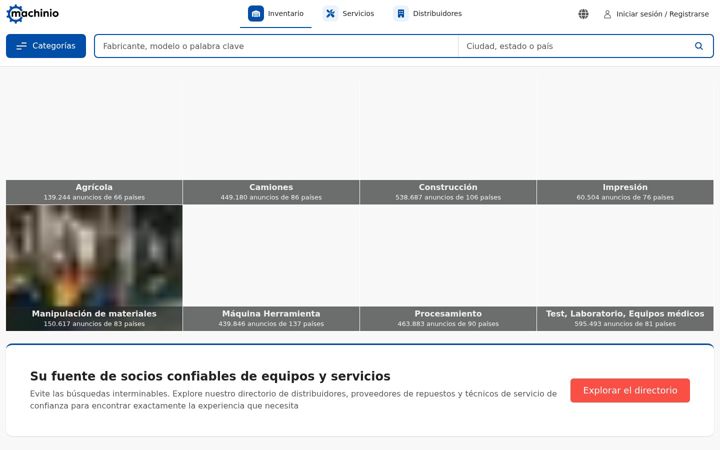Focus the Ciudad, estado o país field
Screen dimensions: 720x450
(x=576, y=46)
